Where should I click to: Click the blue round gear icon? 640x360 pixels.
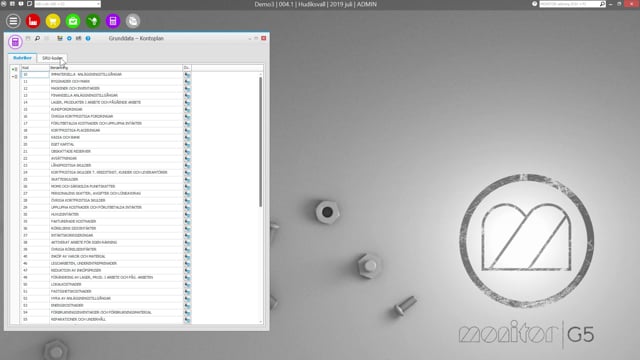(69, 38)
